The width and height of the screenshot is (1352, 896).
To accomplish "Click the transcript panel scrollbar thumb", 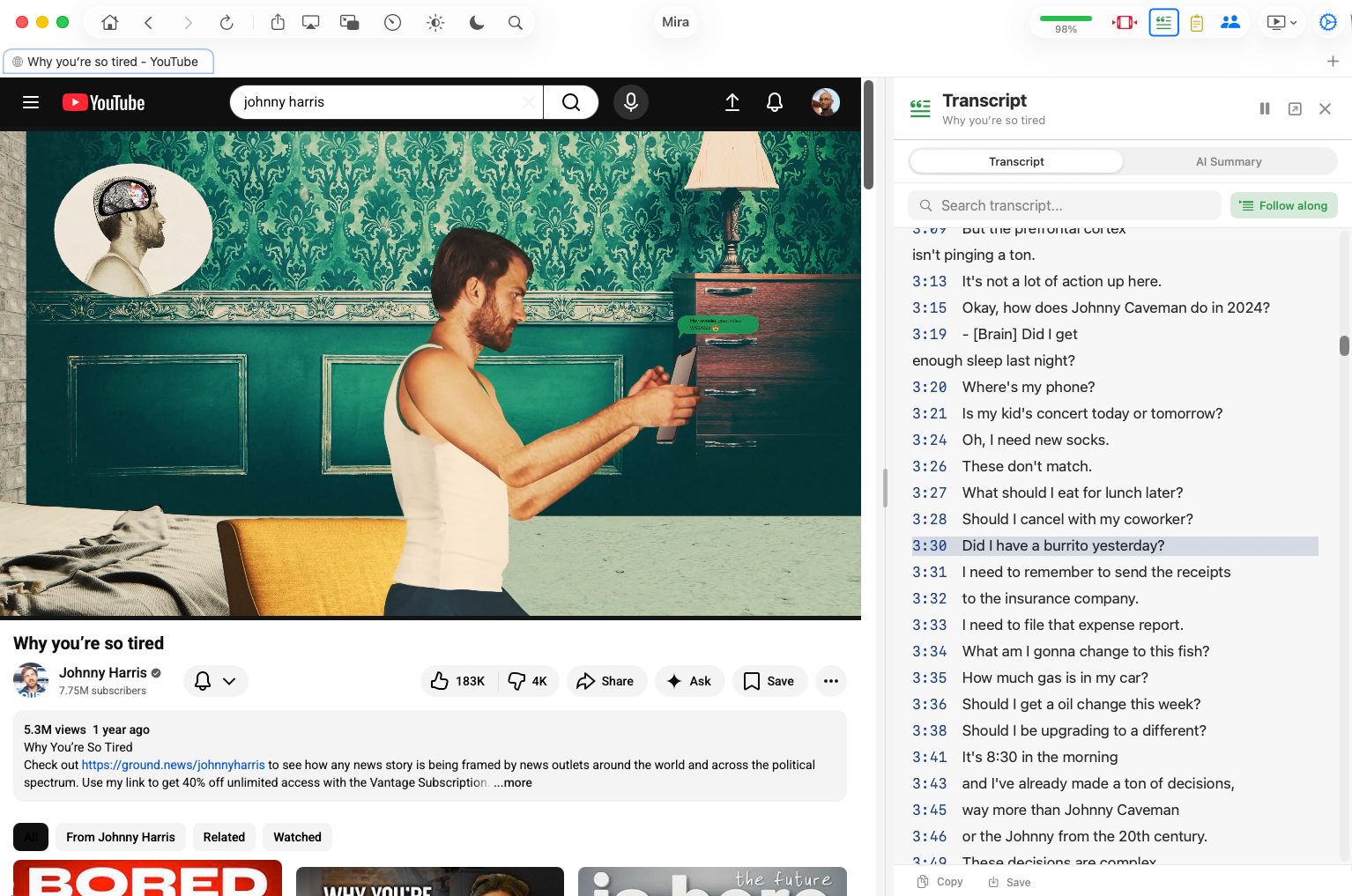I will click(x=1344, y=345).
